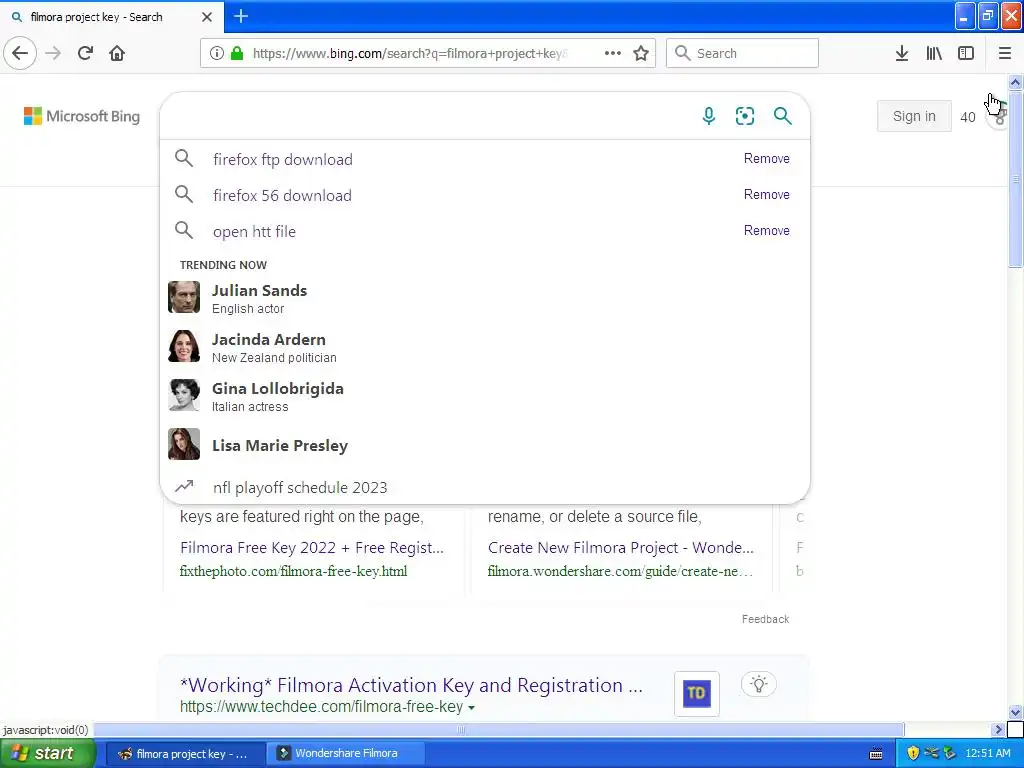Click the Sign in button on Bing

click(x=914, y=116)
